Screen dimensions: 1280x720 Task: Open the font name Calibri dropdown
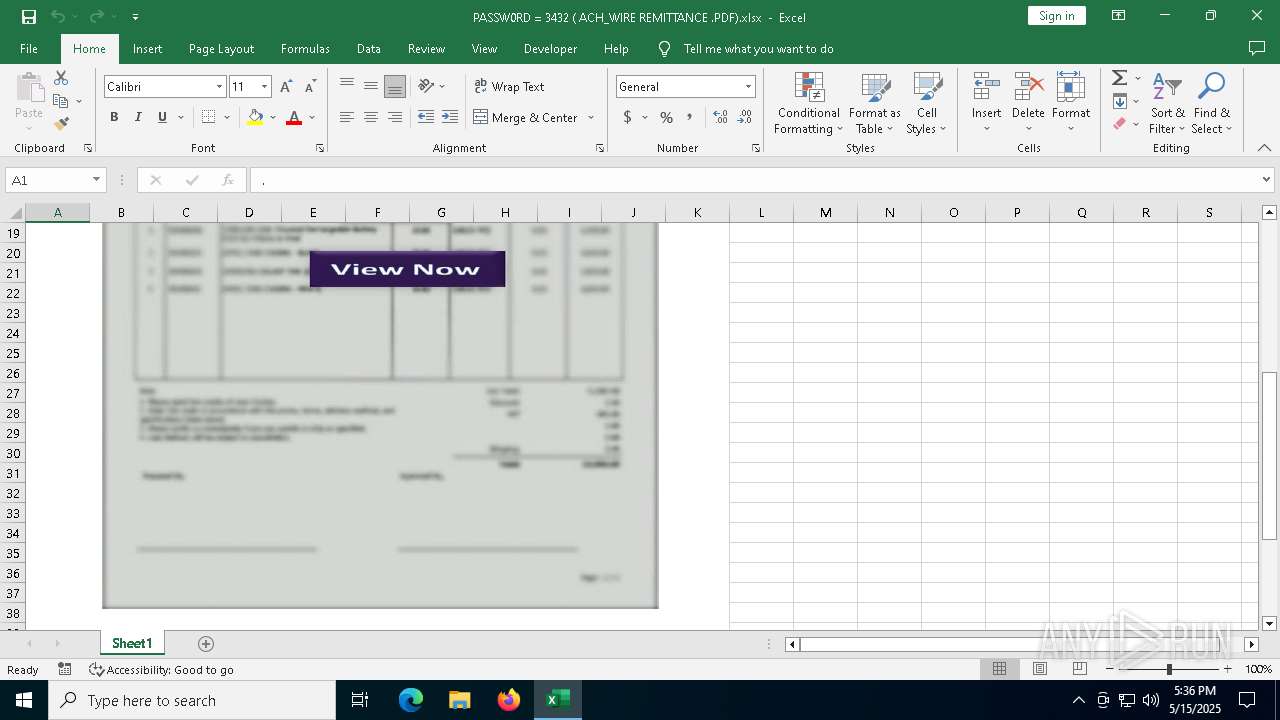(219, 87)
